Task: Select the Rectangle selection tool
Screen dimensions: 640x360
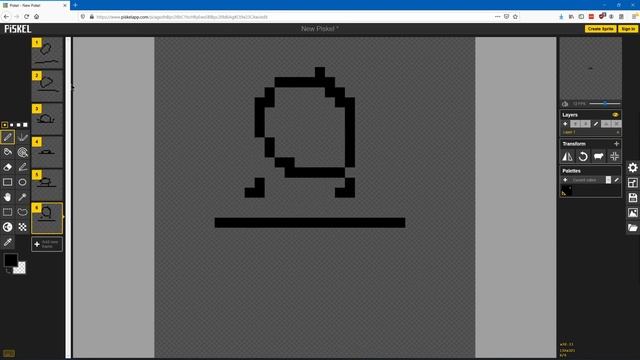Action: pyautogui.click(x=7, y=212)
